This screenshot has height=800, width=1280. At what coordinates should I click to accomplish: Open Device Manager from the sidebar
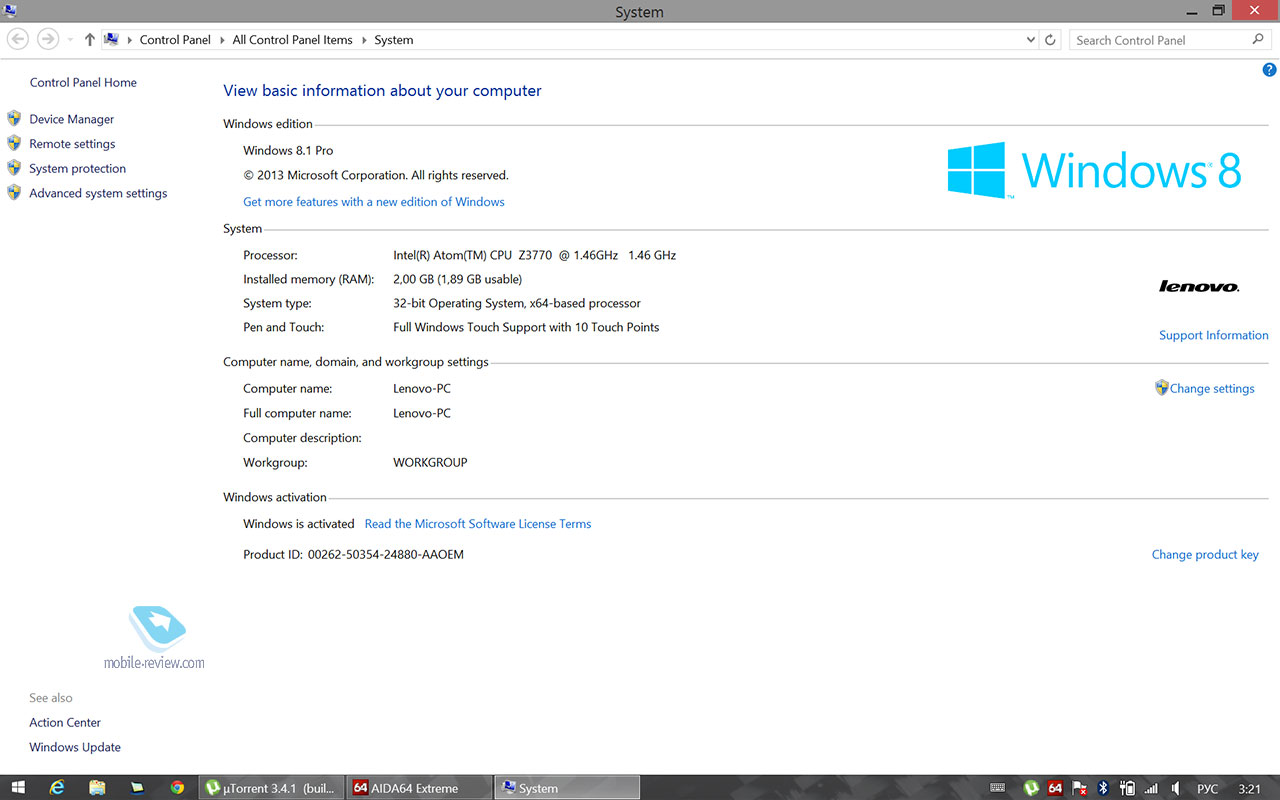pos(71,119)
